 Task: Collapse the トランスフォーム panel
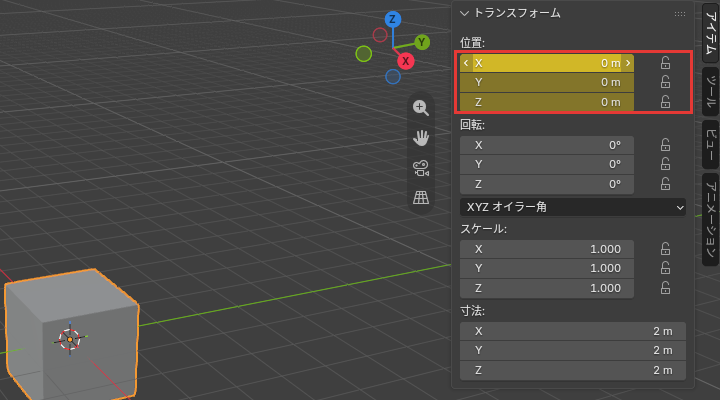click(464, 13)
